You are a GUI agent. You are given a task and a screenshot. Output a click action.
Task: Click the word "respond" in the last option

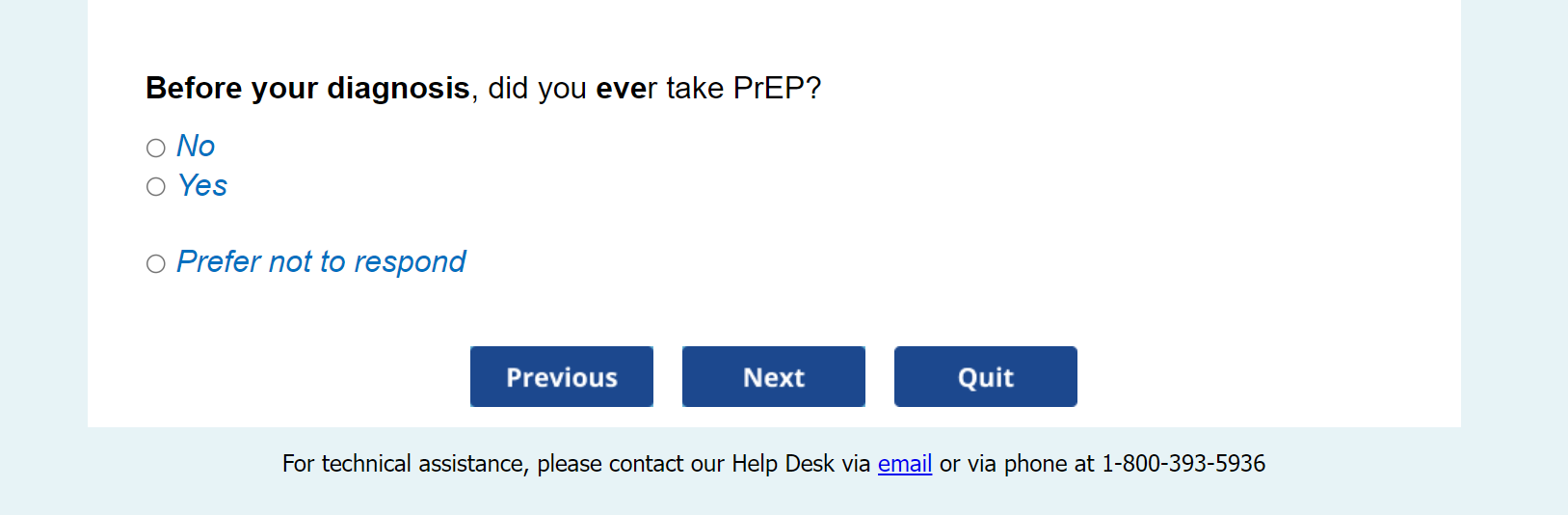tap(410, 261)
